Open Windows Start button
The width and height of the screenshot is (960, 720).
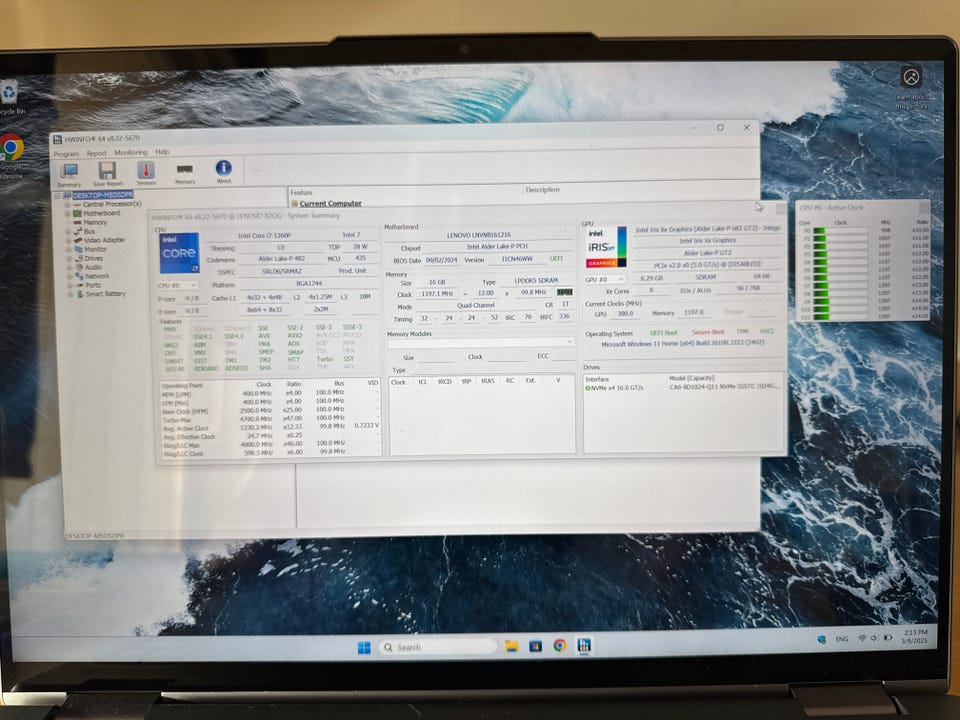point(364,647)
